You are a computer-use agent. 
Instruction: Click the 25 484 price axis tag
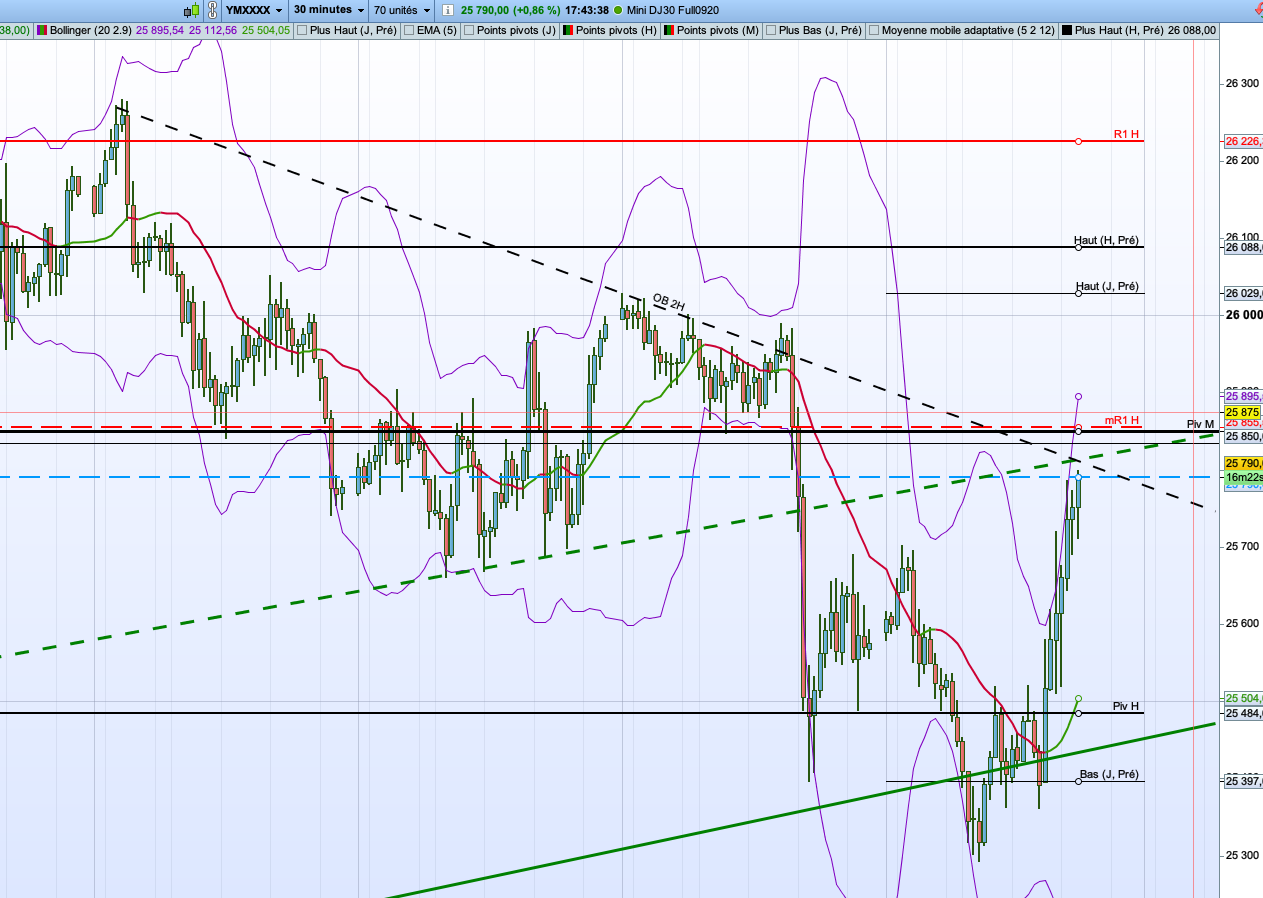click(x=1243, y=713)
